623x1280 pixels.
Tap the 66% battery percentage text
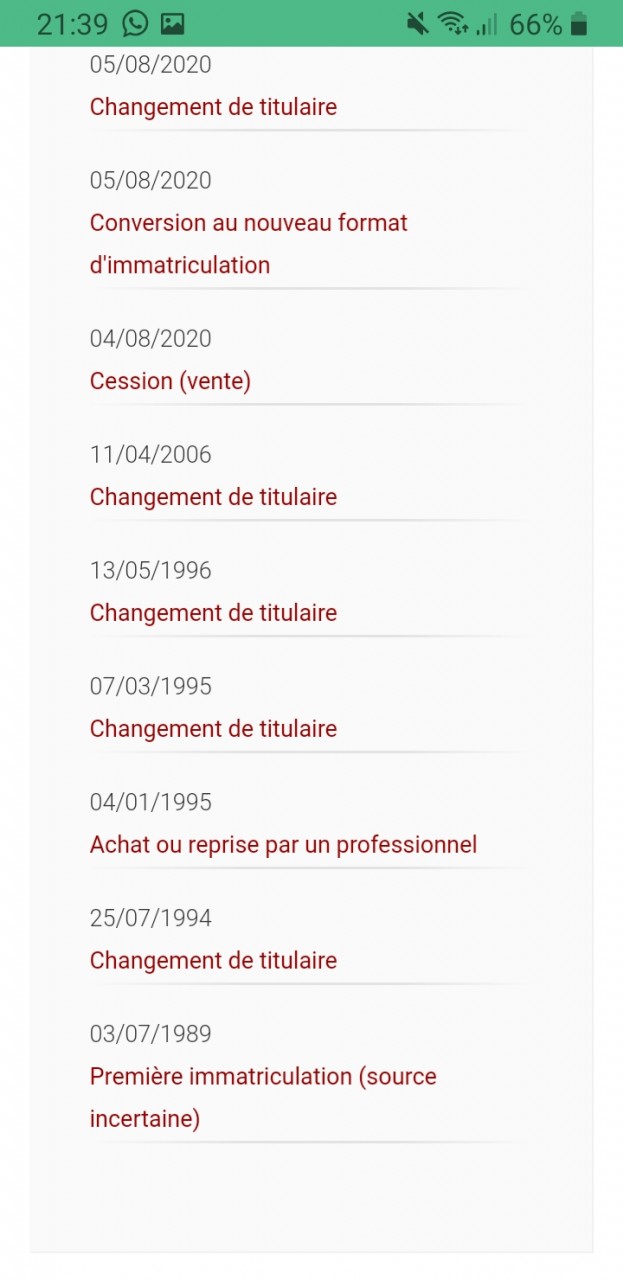535,24
